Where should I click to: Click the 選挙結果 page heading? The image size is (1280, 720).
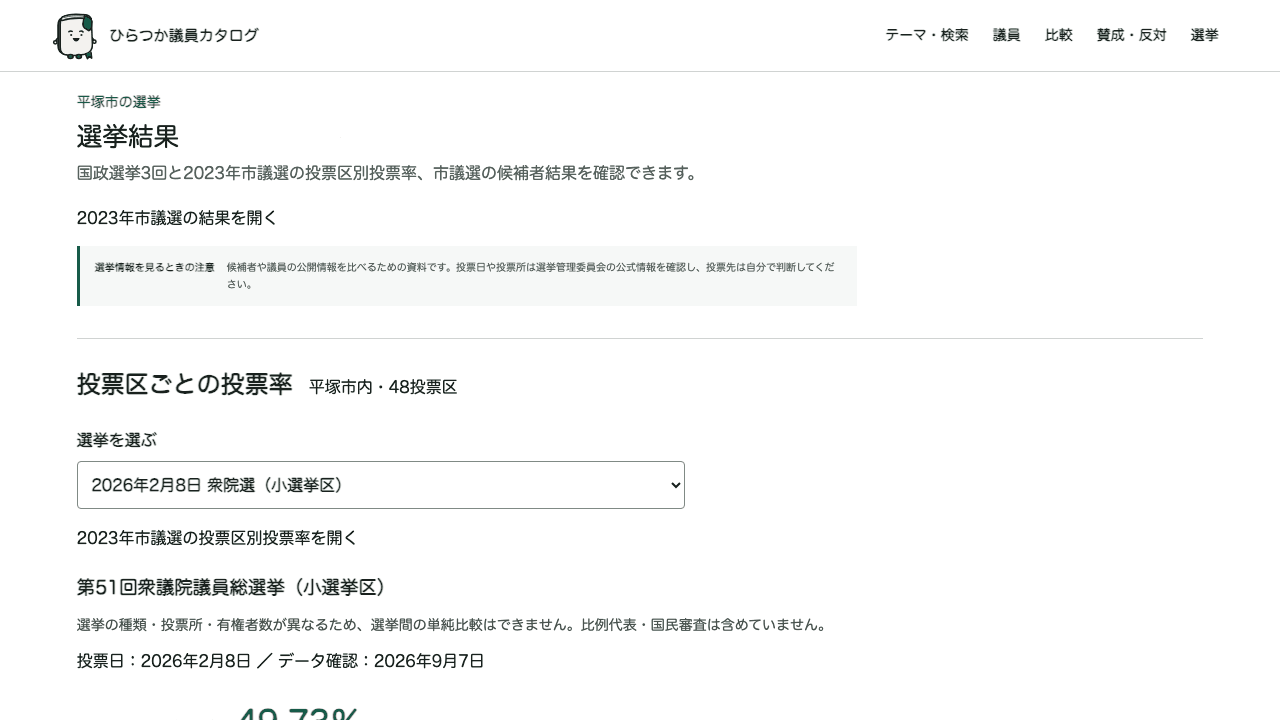[128, 137]
